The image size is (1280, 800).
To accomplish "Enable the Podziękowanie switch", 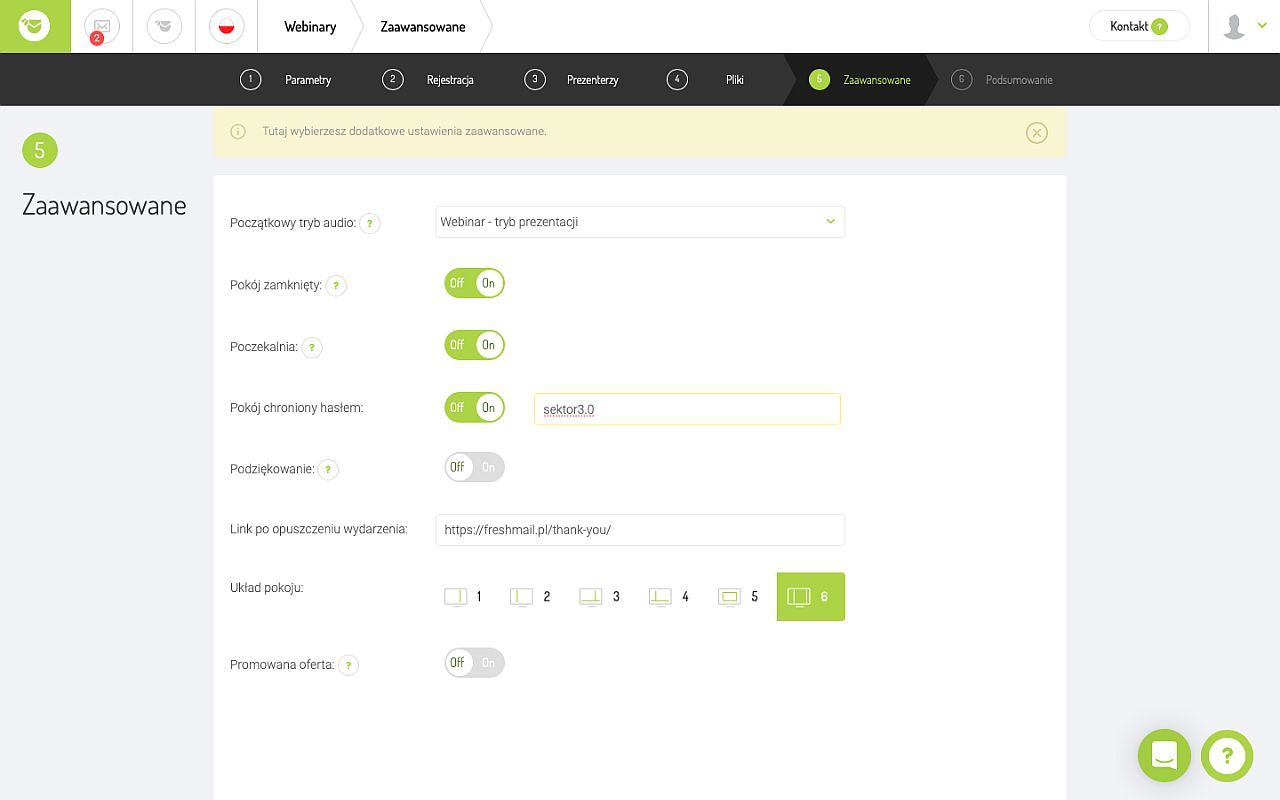I will click(x=474, y=467).
